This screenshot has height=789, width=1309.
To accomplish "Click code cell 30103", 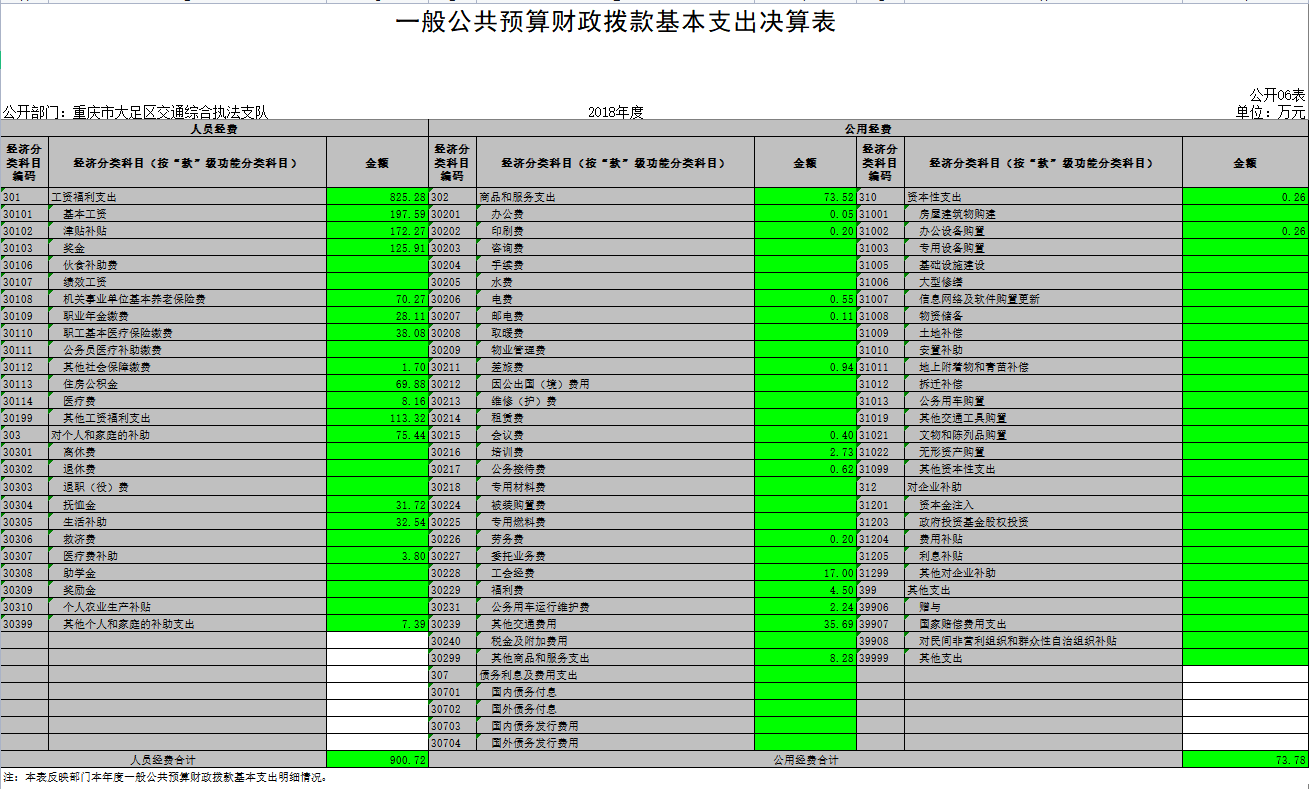I will tap(24, 248).
